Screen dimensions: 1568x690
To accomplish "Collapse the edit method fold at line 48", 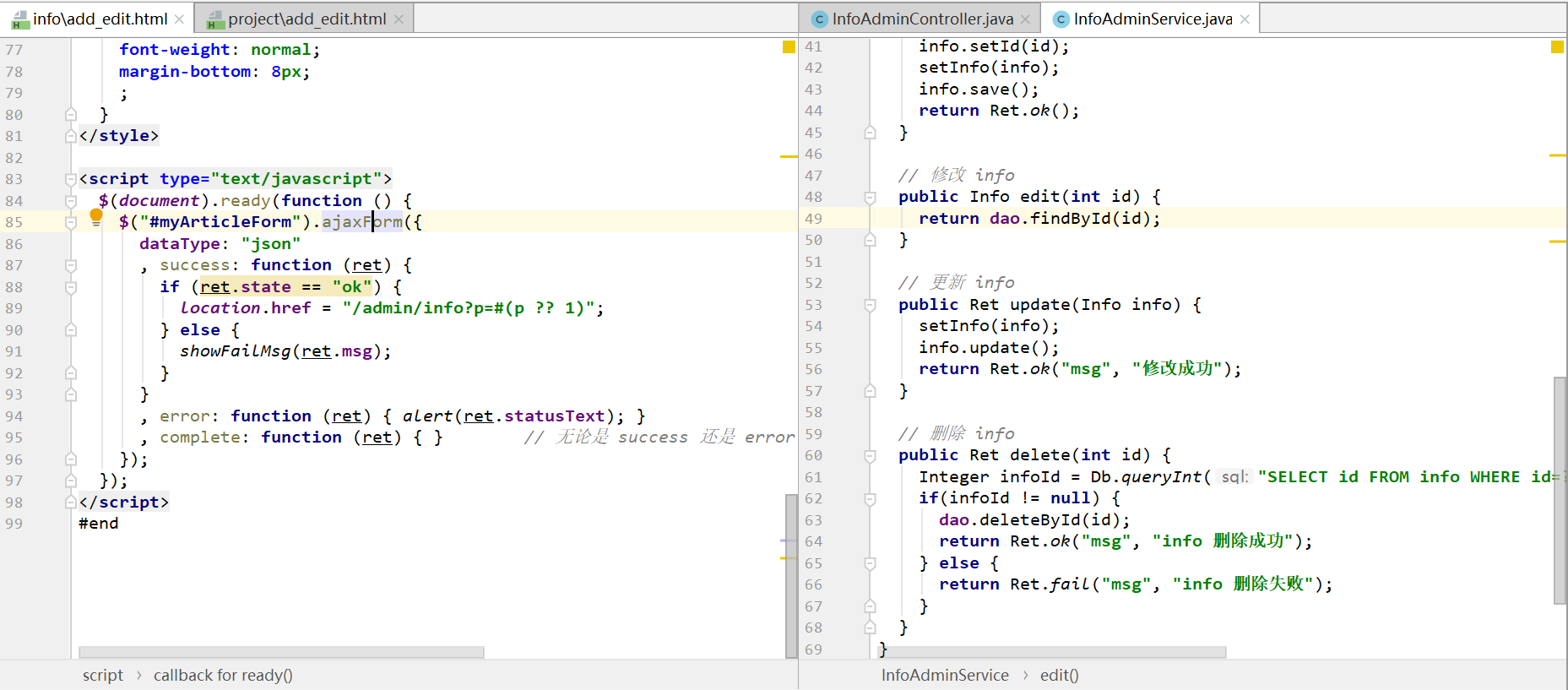I will pos(870,198).
